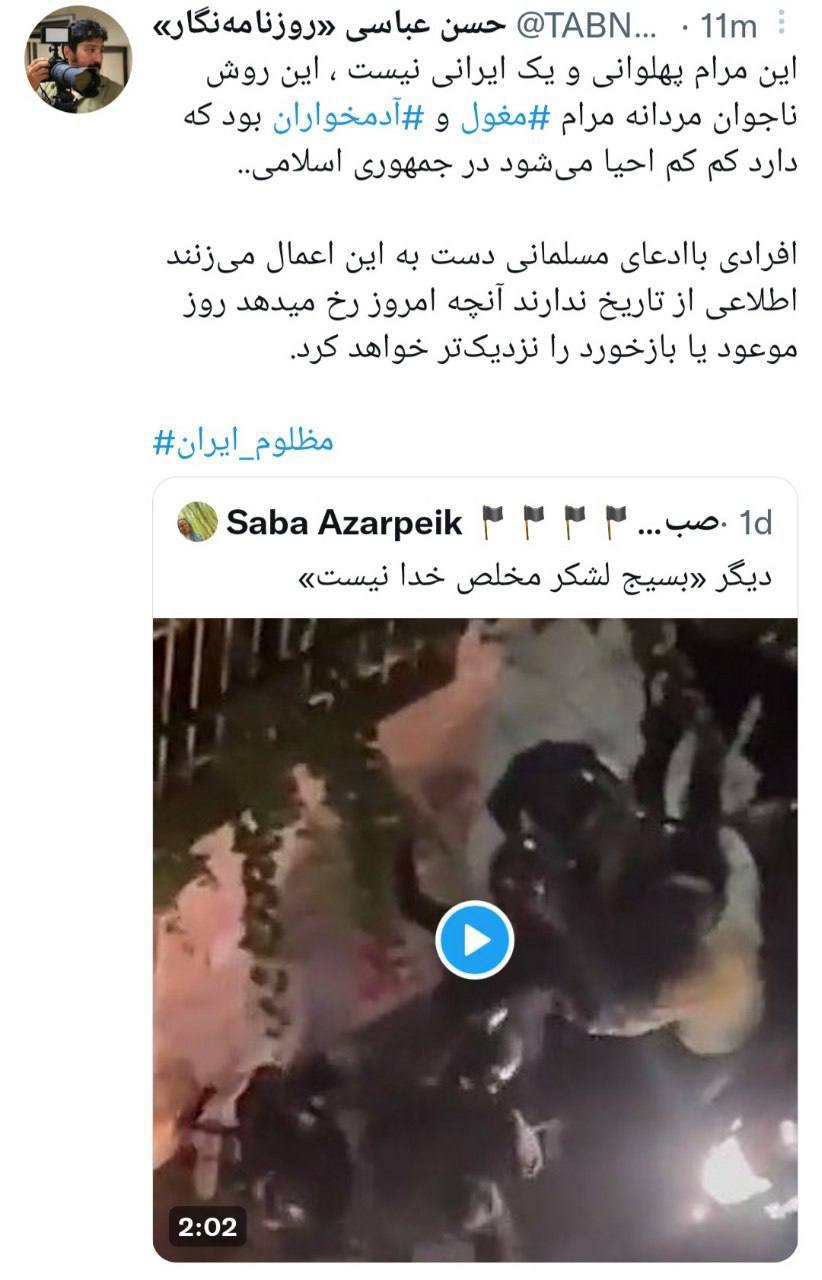Open Saba Azarpeik's small avatar
Screen dimensions: 822x1280
[198, 522]
